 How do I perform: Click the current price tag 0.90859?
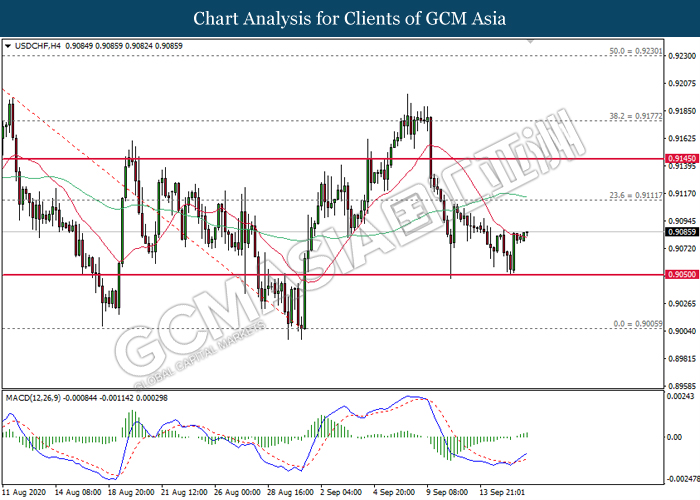680,232
